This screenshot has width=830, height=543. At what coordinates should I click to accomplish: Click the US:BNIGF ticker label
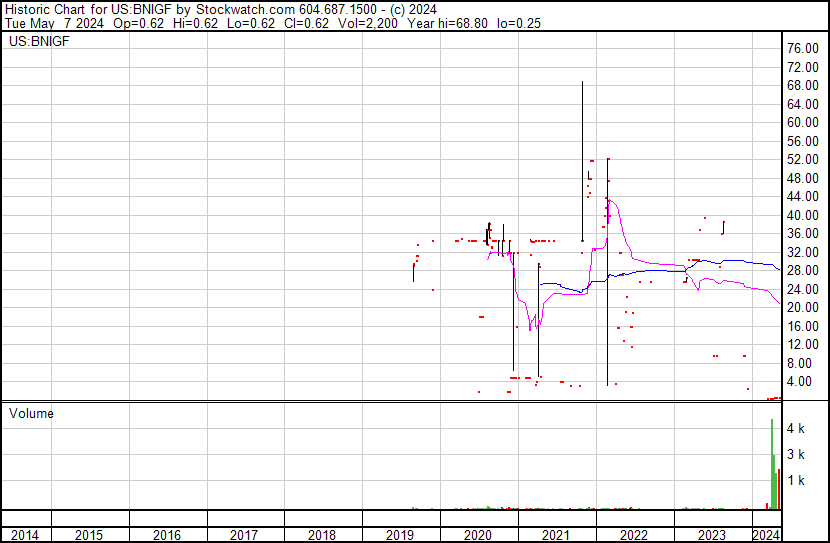click(x=31, y=42)
